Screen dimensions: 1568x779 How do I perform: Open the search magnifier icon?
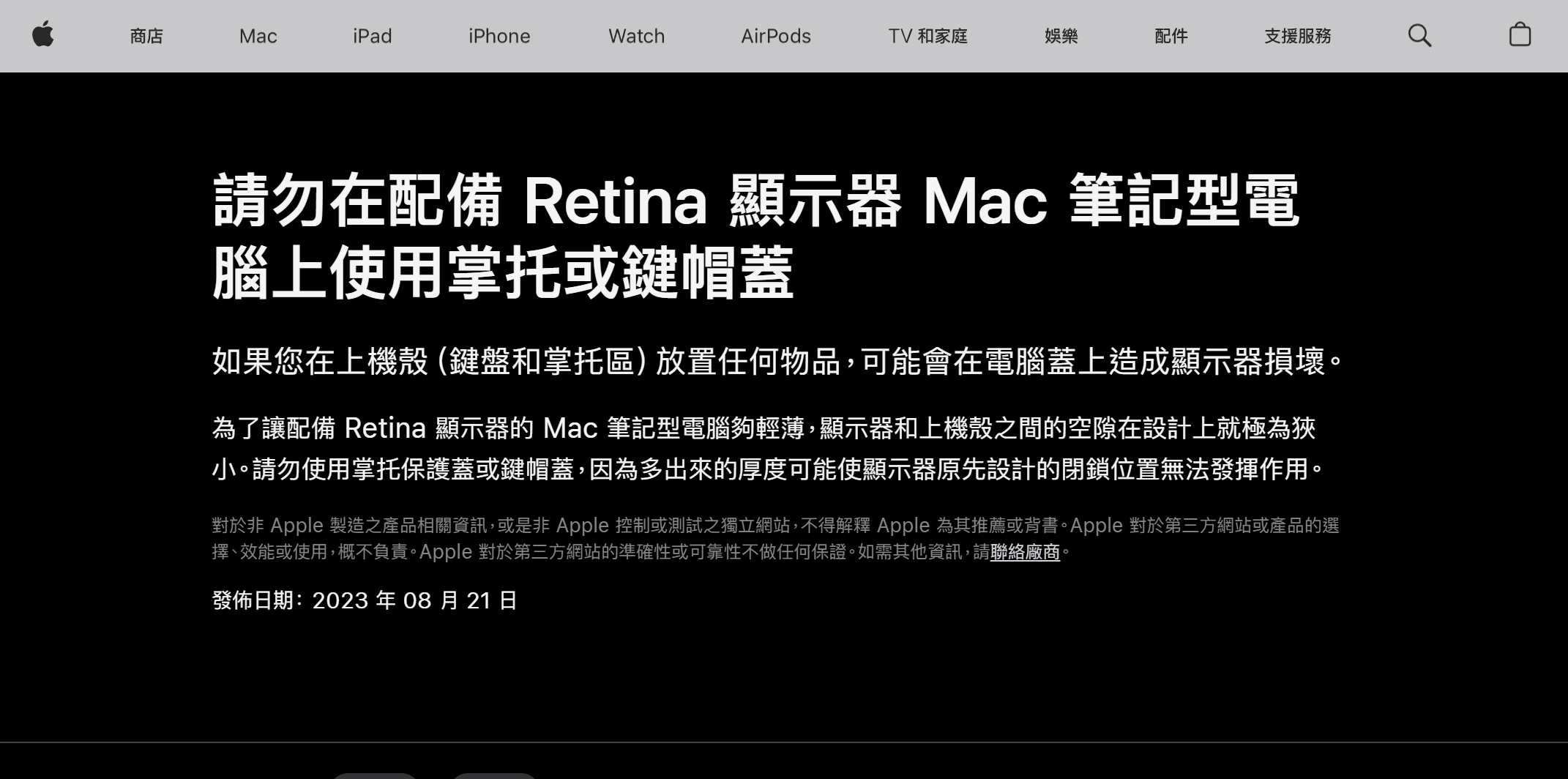1419,36
